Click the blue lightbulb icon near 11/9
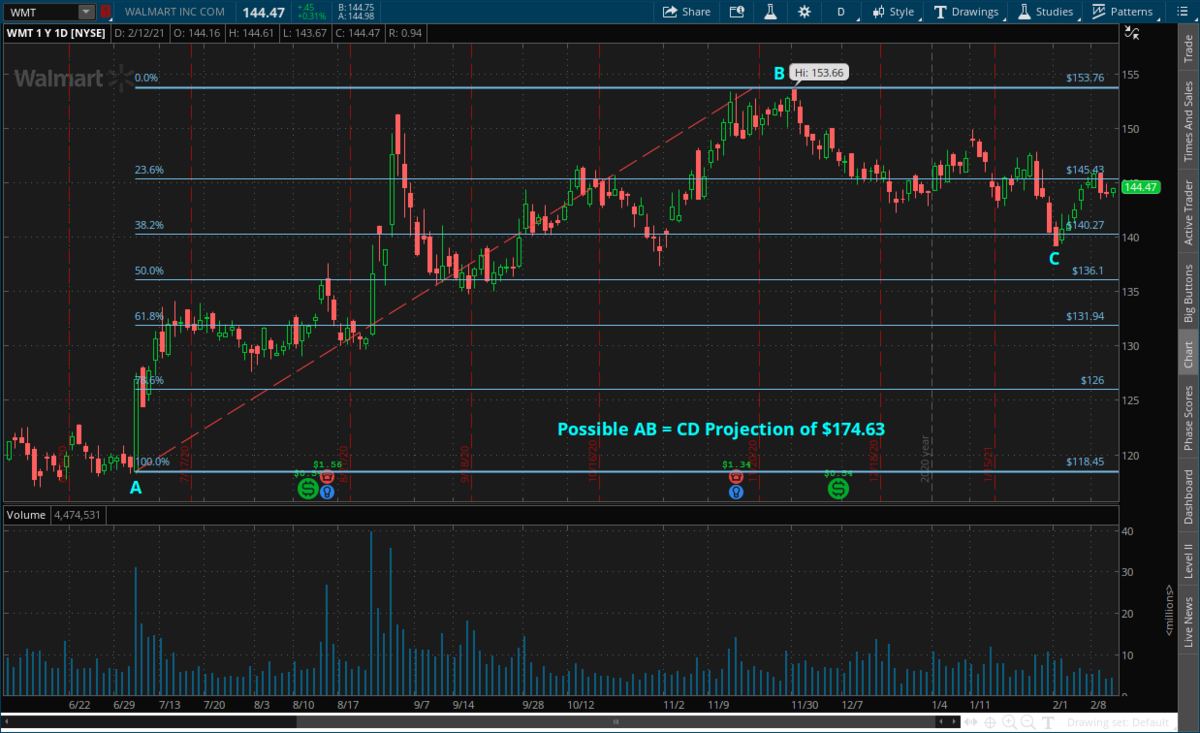This screenshot has height=733, width=1200. point(736,492)
